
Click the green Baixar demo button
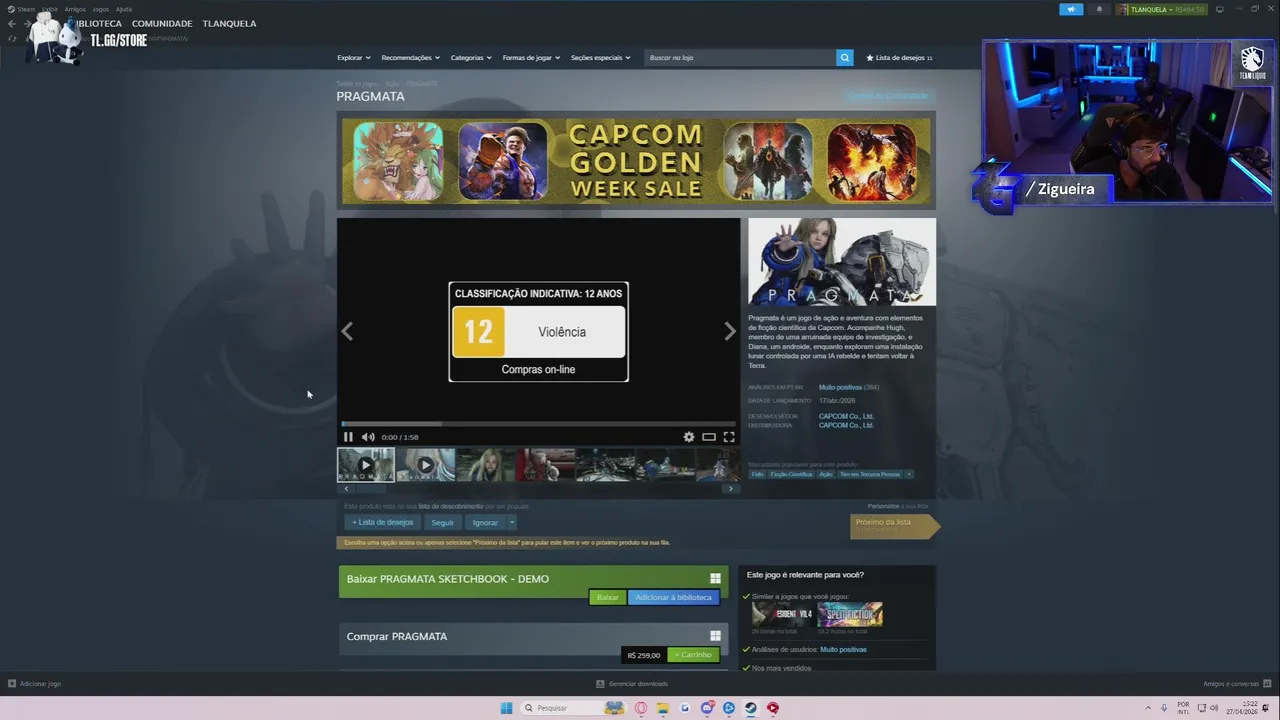tap(608, 597)
